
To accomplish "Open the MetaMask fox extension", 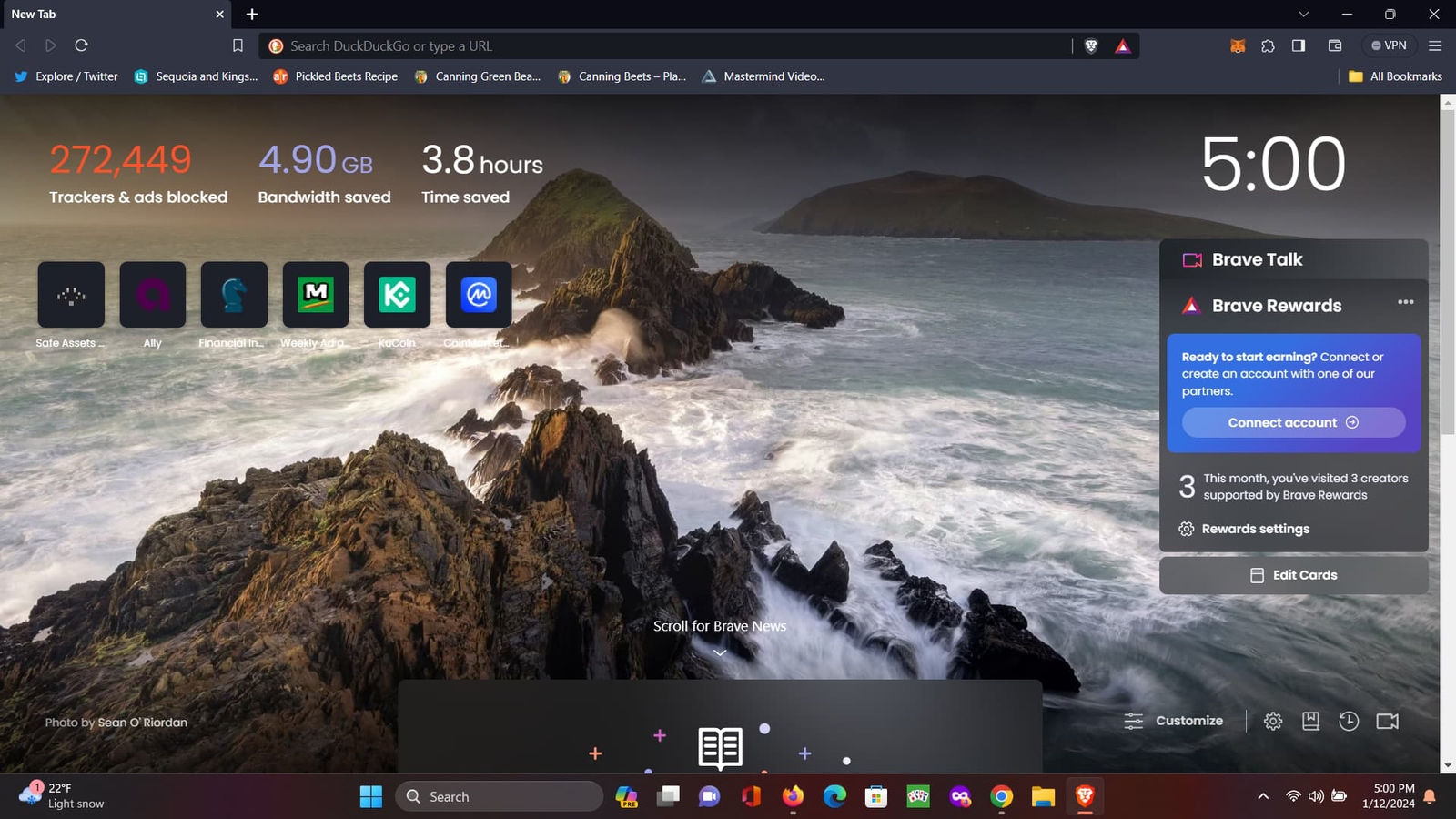I will point(1238,45).
